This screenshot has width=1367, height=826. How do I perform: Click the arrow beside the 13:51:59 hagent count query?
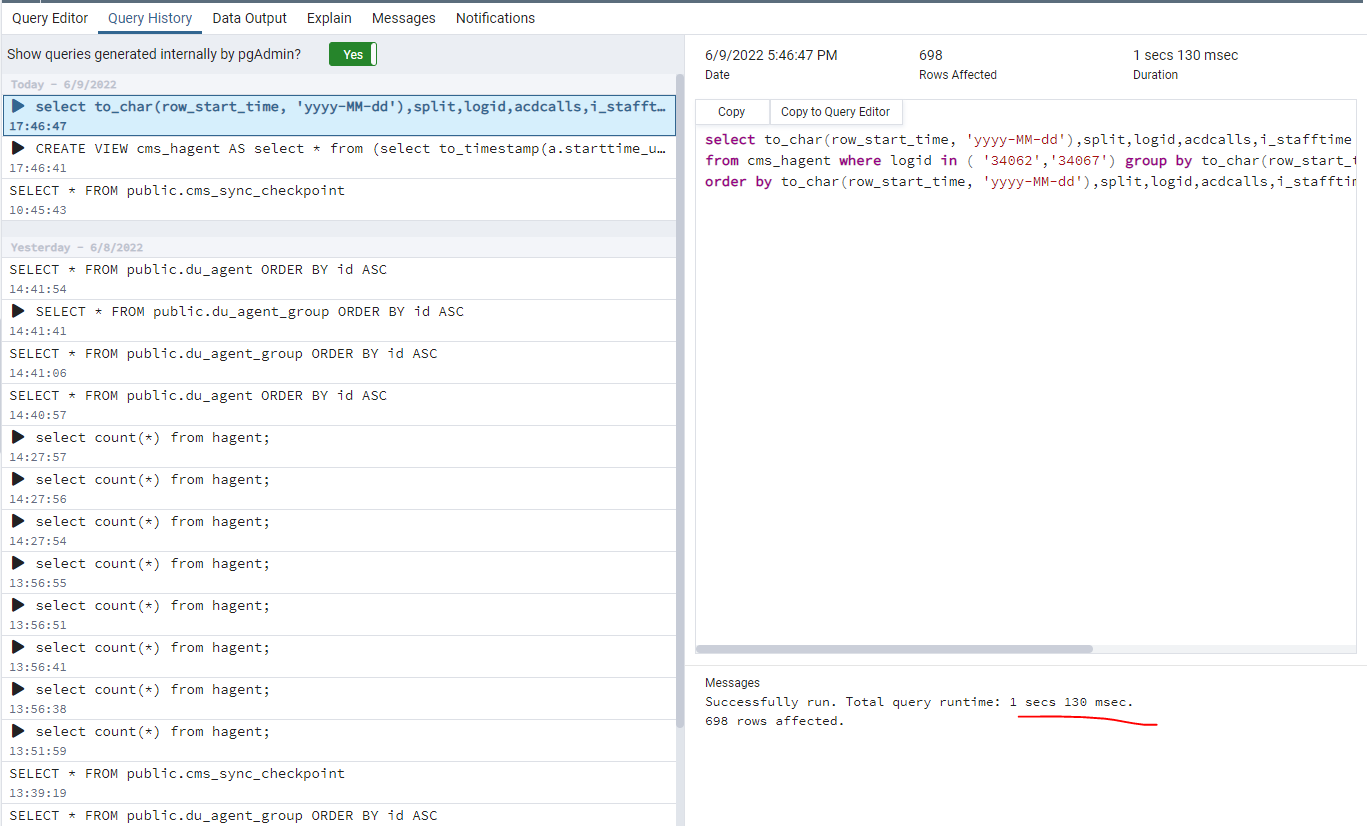[x=19, y=731]
